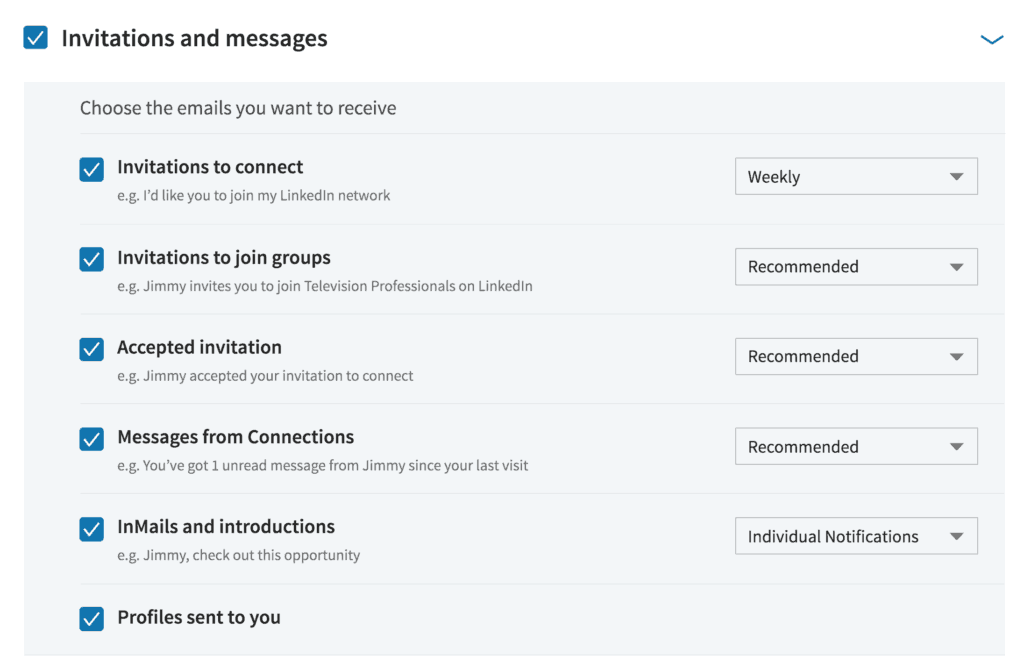Open the Recommended dropdown for Accepted invitation
1024x669 pixels.
point(856,356)
